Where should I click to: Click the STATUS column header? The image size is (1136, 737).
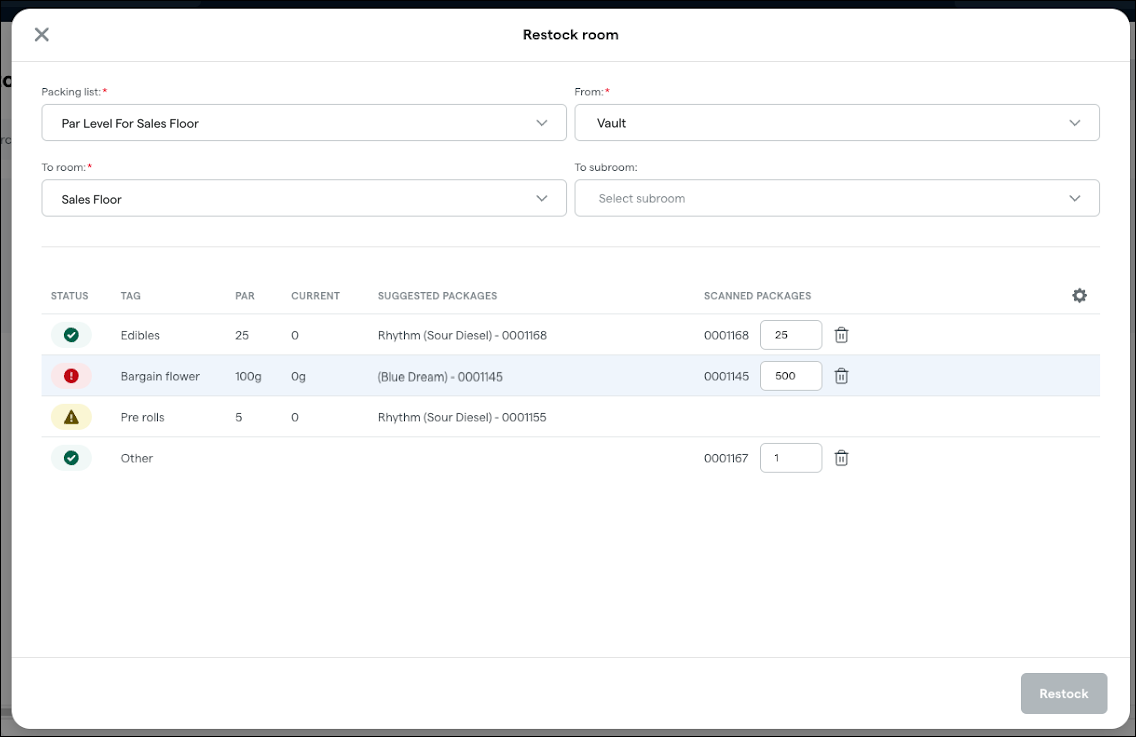coord(69,295)
